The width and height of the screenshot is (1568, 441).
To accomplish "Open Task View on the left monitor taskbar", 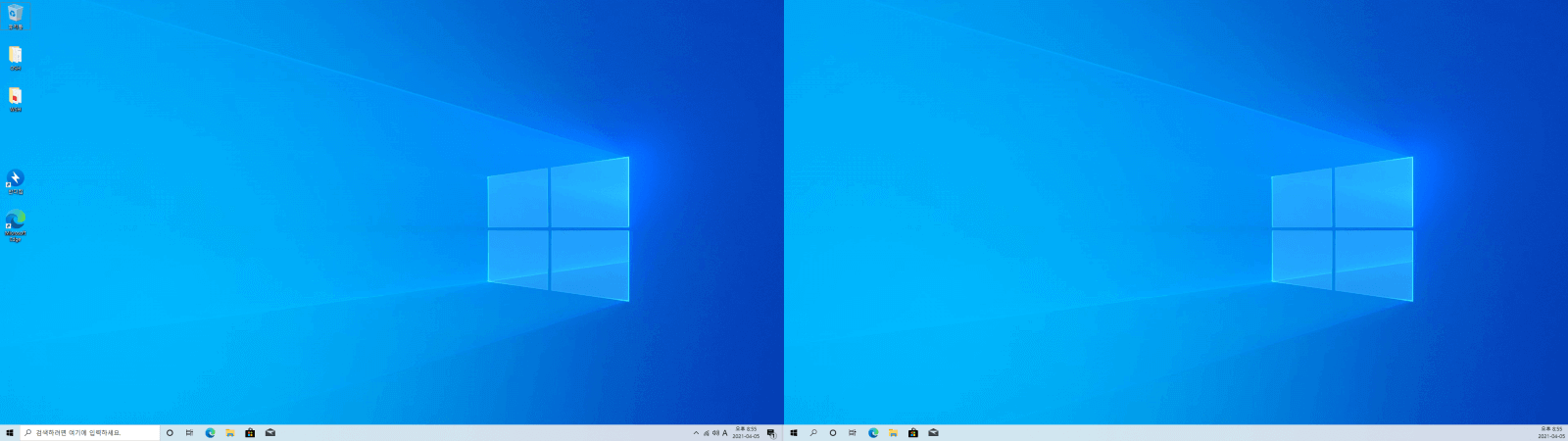I will (189, 432).
